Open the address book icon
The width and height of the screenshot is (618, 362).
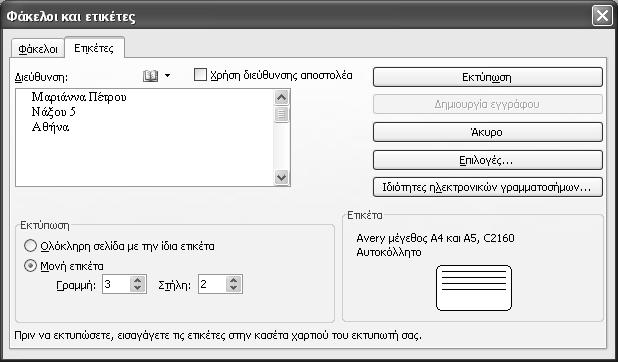(x=151, y=76)
